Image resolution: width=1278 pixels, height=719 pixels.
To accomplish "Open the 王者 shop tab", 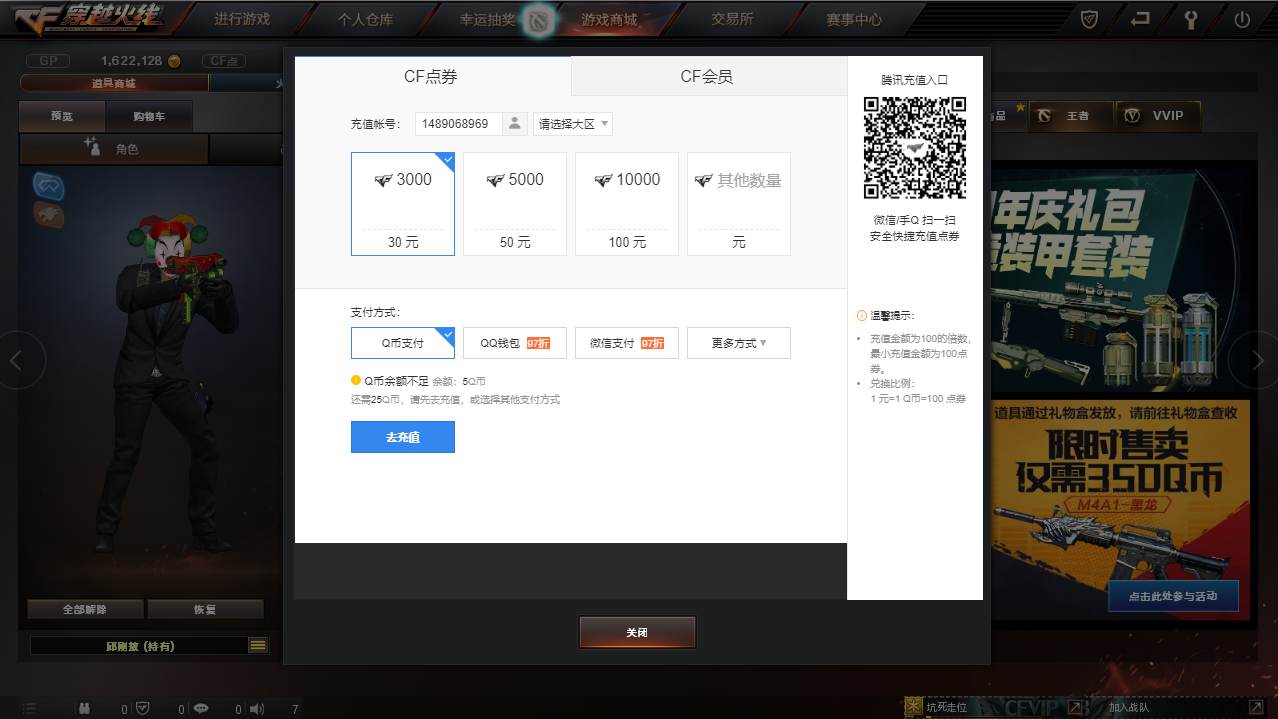I will [x=1072, y=116].
